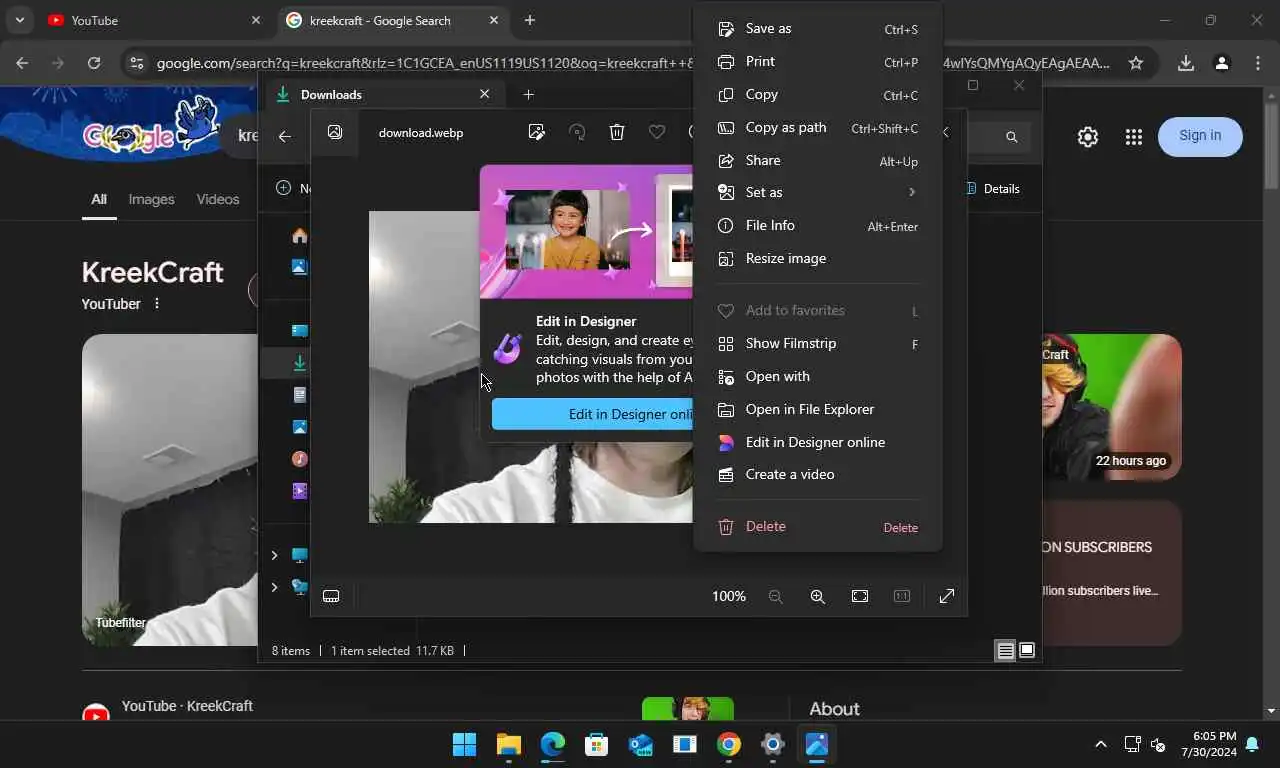This screenshot has width=1280, height=768.
Task: Expand Network node in File Explorer sidebar
Action: coord(274,587)
